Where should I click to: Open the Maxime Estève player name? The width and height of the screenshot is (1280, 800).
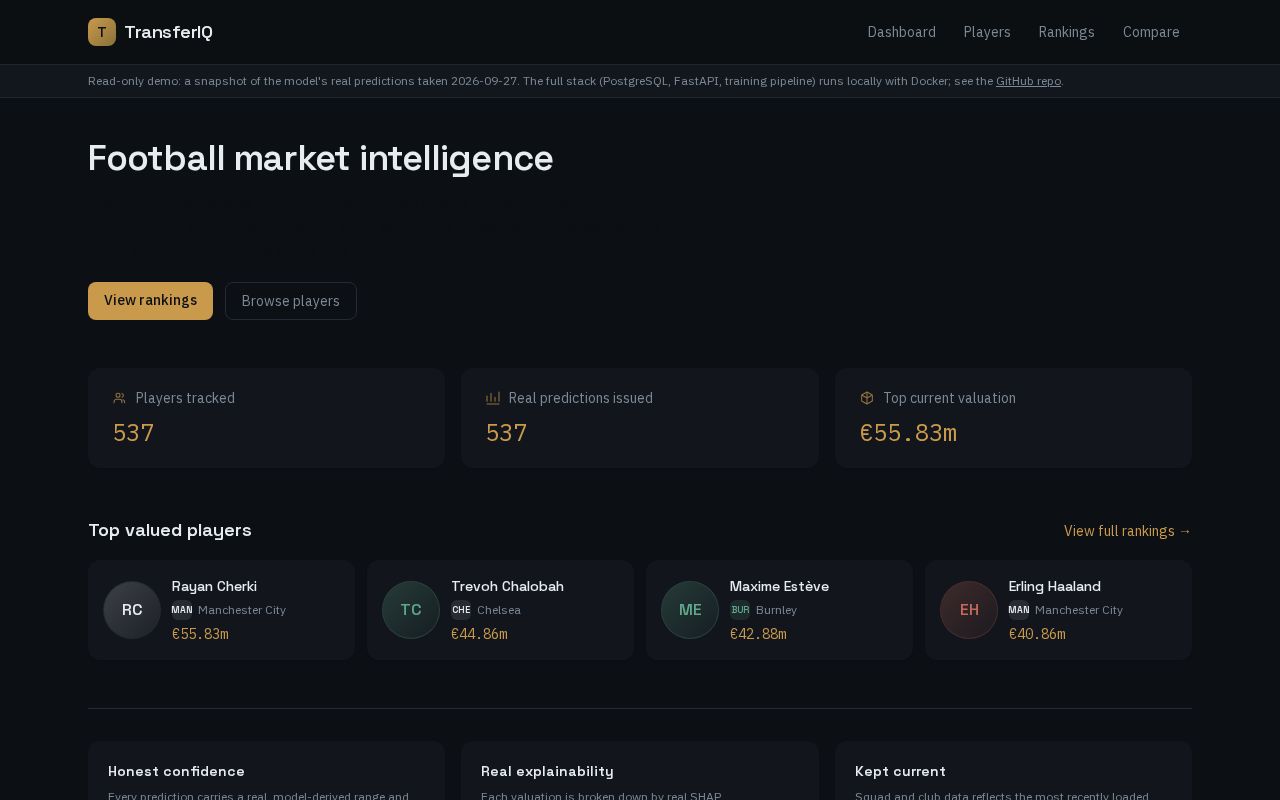click(779, 586)
